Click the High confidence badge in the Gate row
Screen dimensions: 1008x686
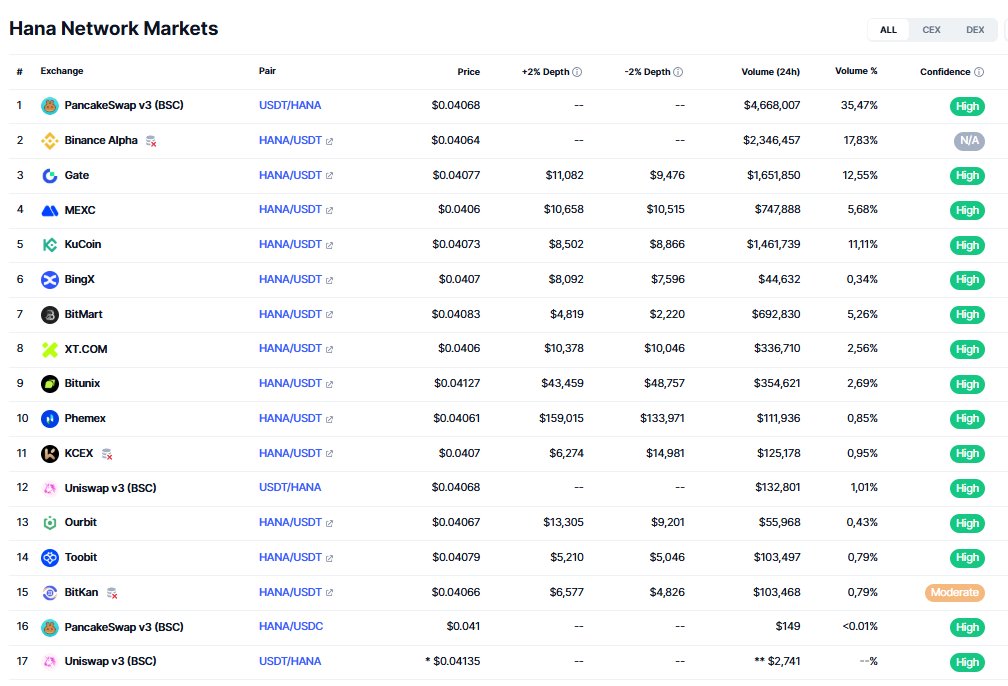click(x=967, y=176)
